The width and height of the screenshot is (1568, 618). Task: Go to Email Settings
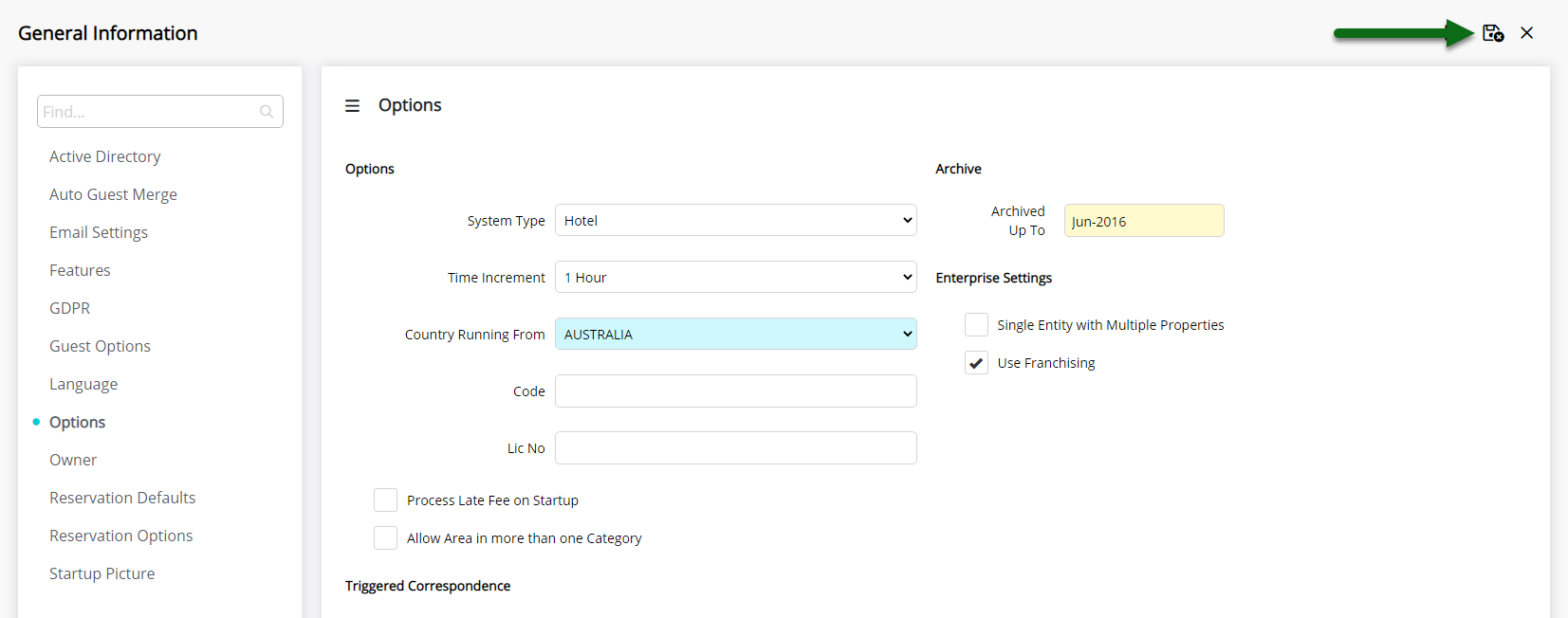[99, 232]
